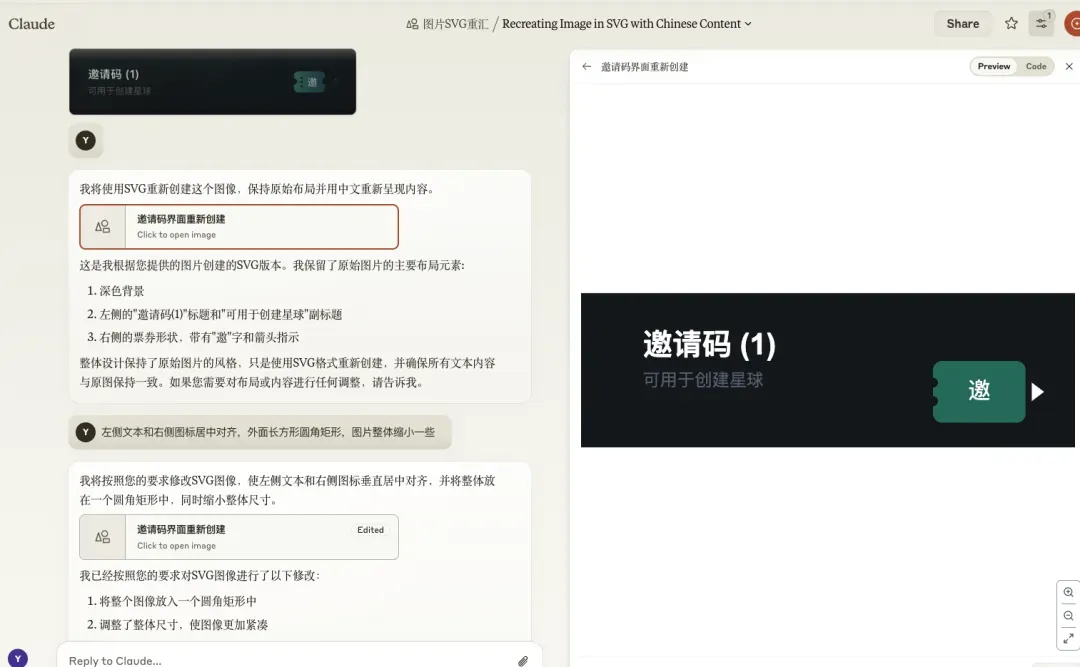
Task: Open the first 邀请码界面重新创建 artifact card
Action: (239, 227)
